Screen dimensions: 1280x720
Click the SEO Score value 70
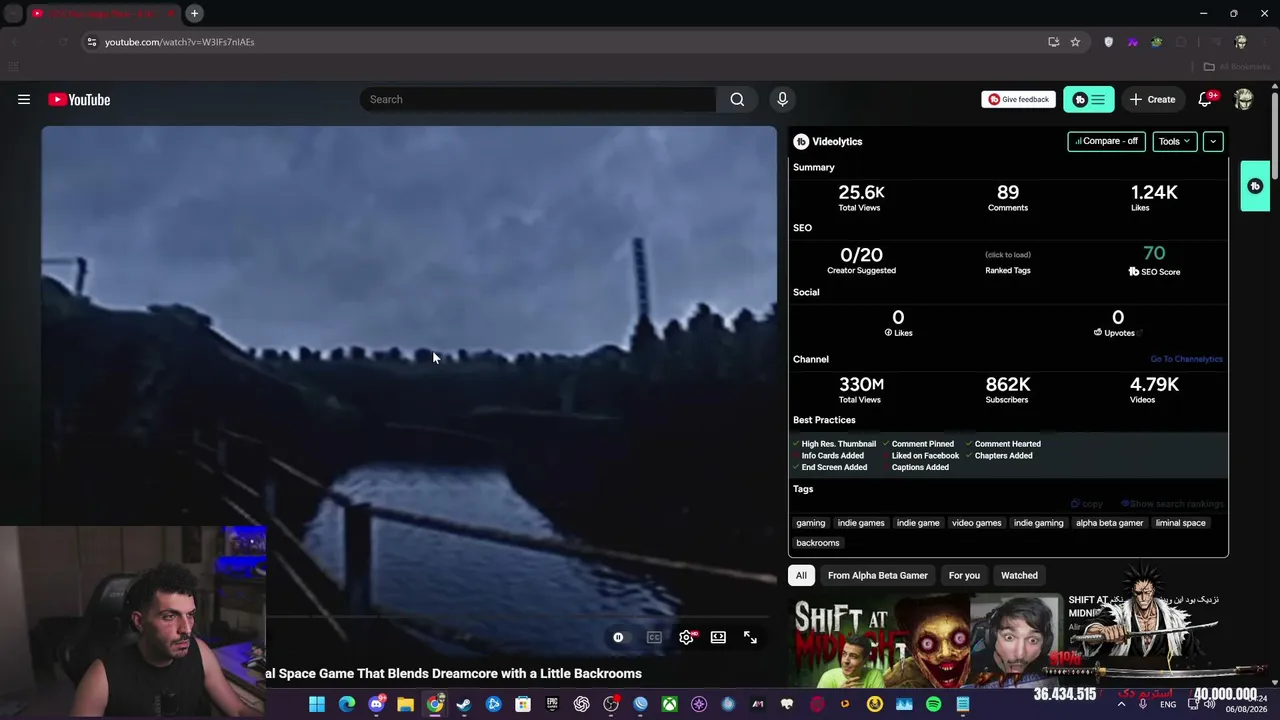pyautogui.click(x=1154, y=254)
